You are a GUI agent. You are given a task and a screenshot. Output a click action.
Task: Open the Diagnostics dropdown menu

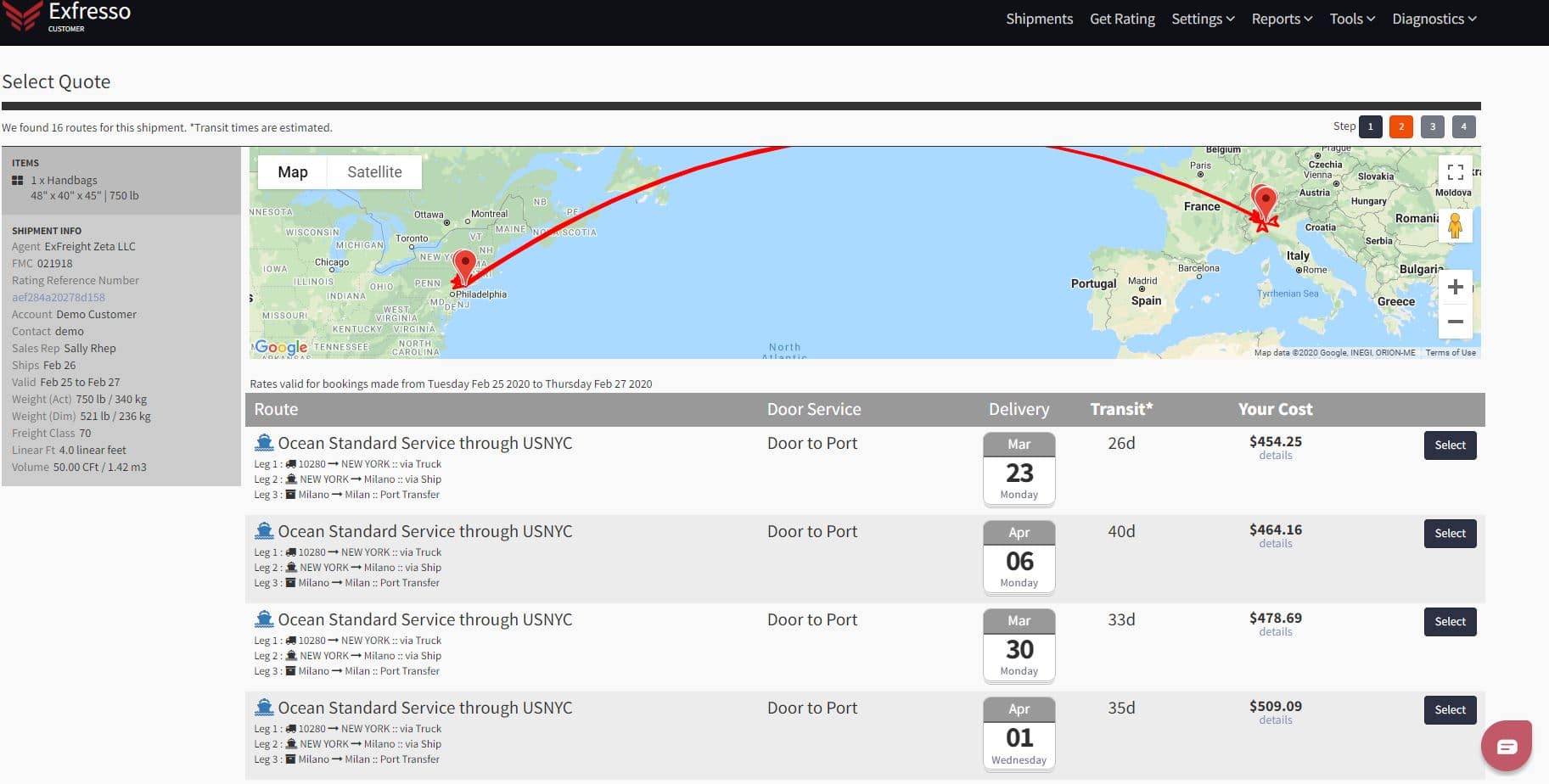[1434, 19]
